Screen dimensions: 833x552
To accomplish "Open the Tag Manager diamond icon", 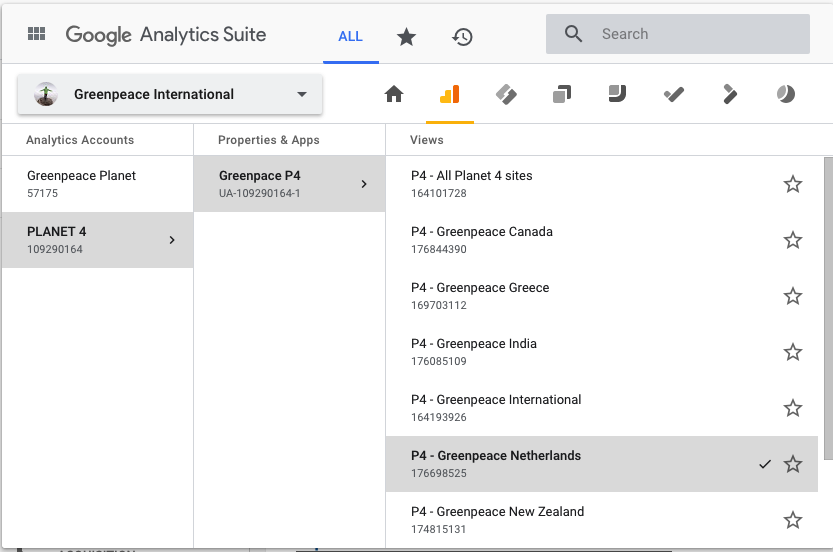I will pyautogui.click(x=506, y=95).
